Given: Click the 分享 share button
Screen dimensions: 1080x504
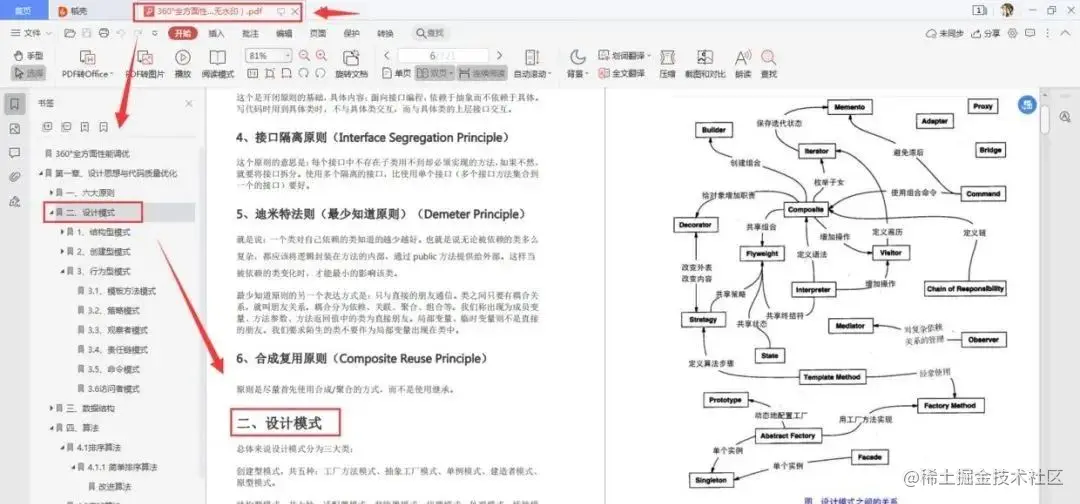Looking at the screenshot, I should pyautogui.click(x=986, y=33).
